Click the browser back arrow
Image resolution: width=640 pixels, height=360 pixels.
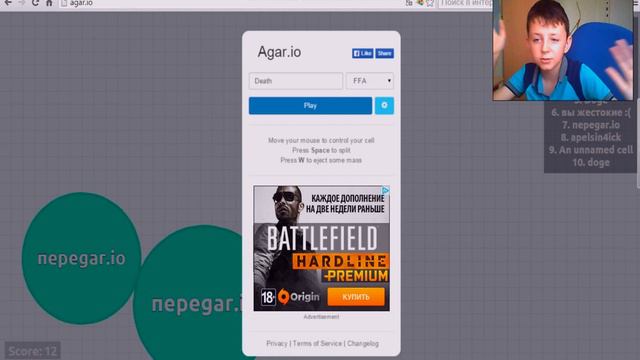8,3
